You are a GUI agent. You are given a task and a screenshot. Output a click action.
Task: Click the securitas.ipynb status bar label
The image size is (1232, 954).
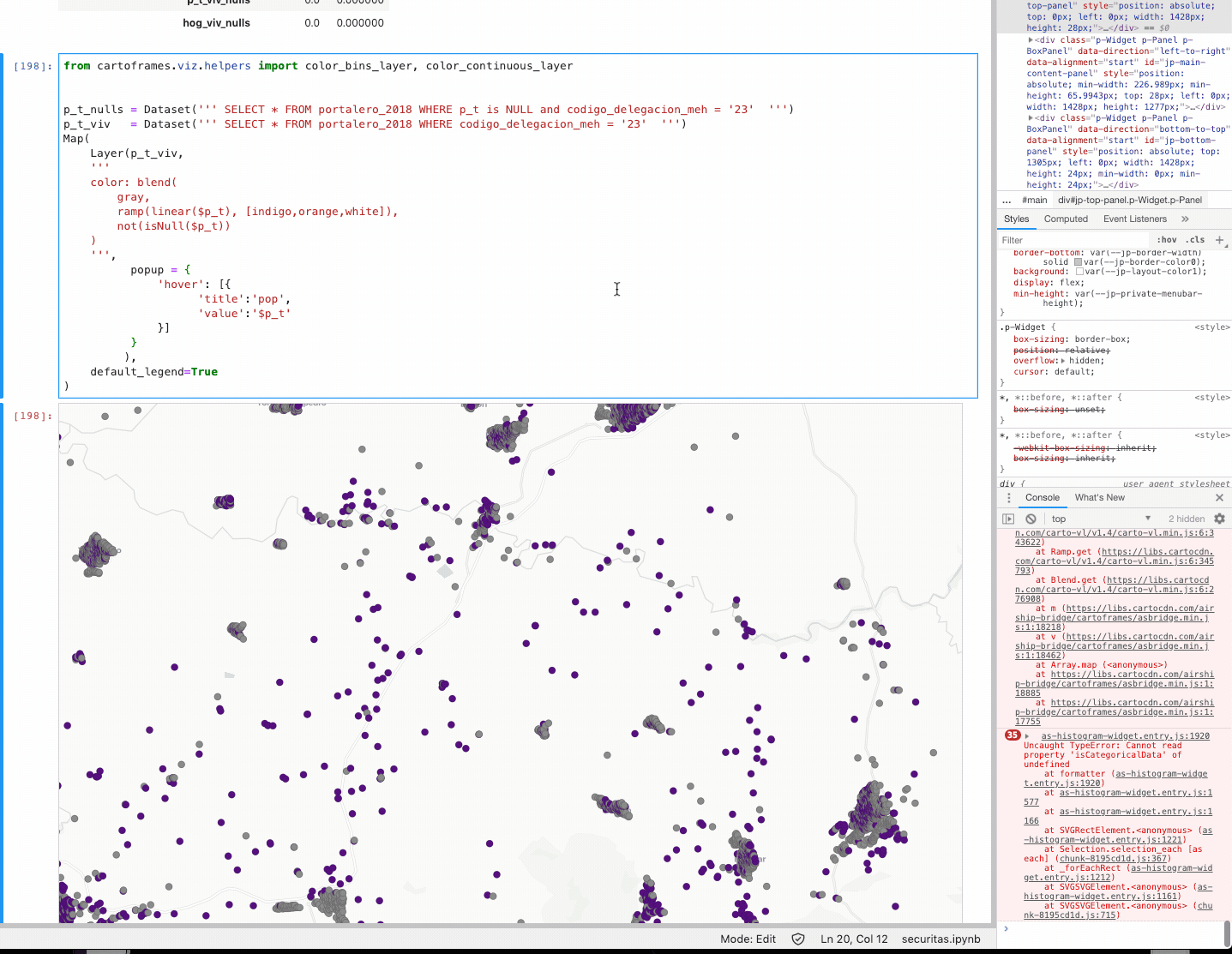941,939
